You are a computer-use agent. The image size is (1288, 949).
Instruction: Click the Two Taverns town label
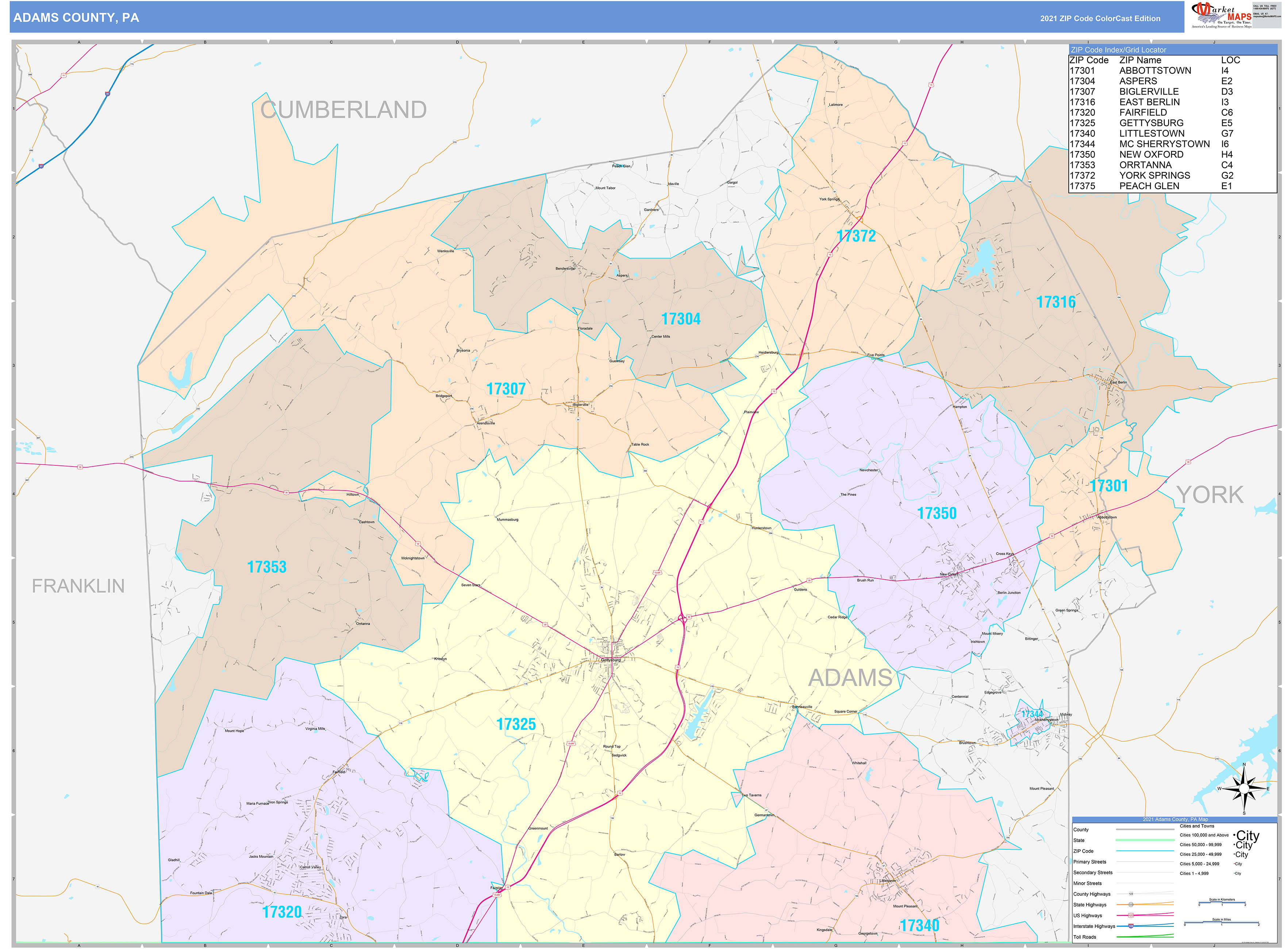(x=751, y=795)
